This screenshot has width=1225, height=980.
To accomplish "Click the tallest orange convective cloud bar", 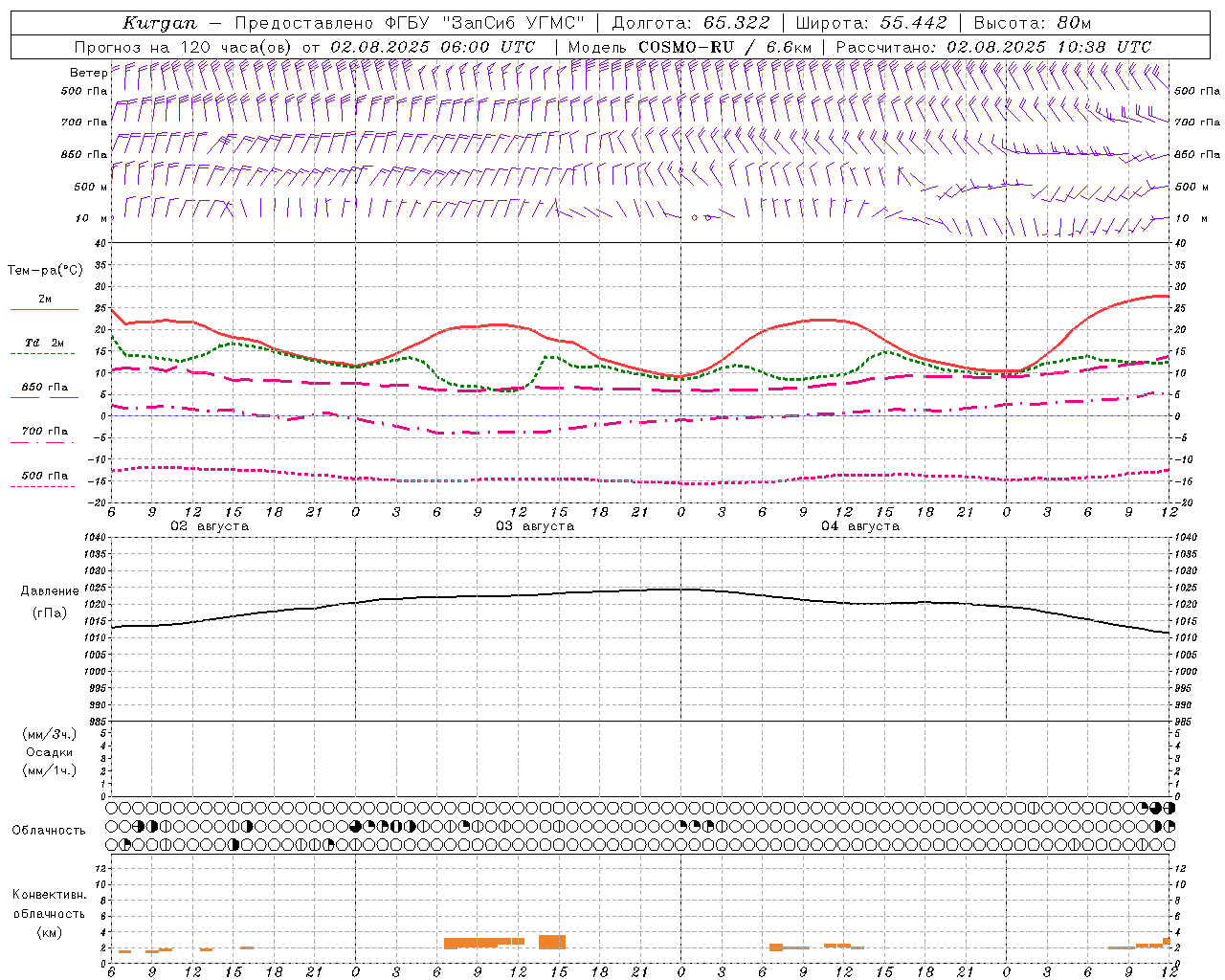I will click(x=552, y=942).
